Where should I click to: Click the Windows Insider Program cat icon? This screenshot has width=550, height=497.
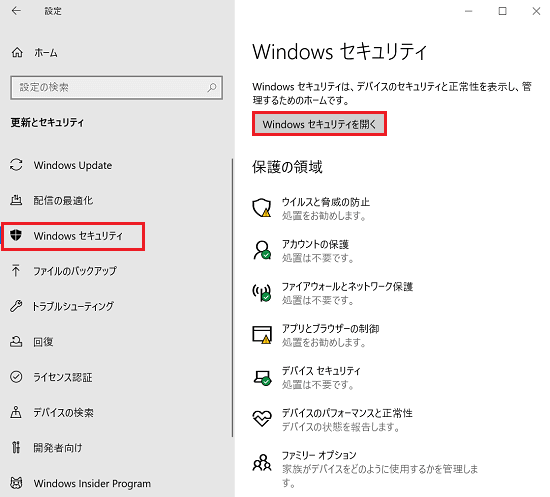[x=16, y=483]
